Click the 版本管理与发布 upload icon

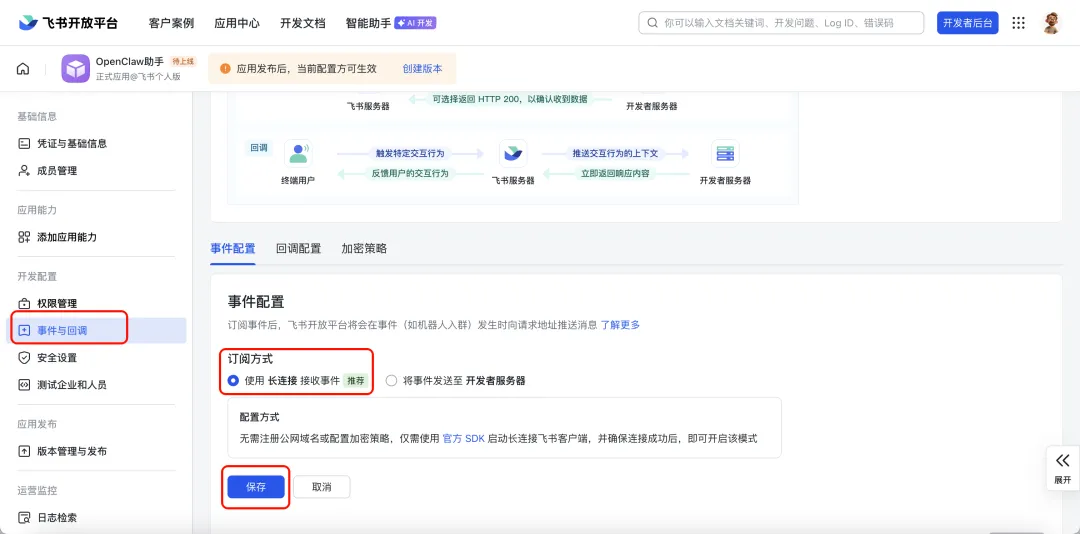[24, 451]
